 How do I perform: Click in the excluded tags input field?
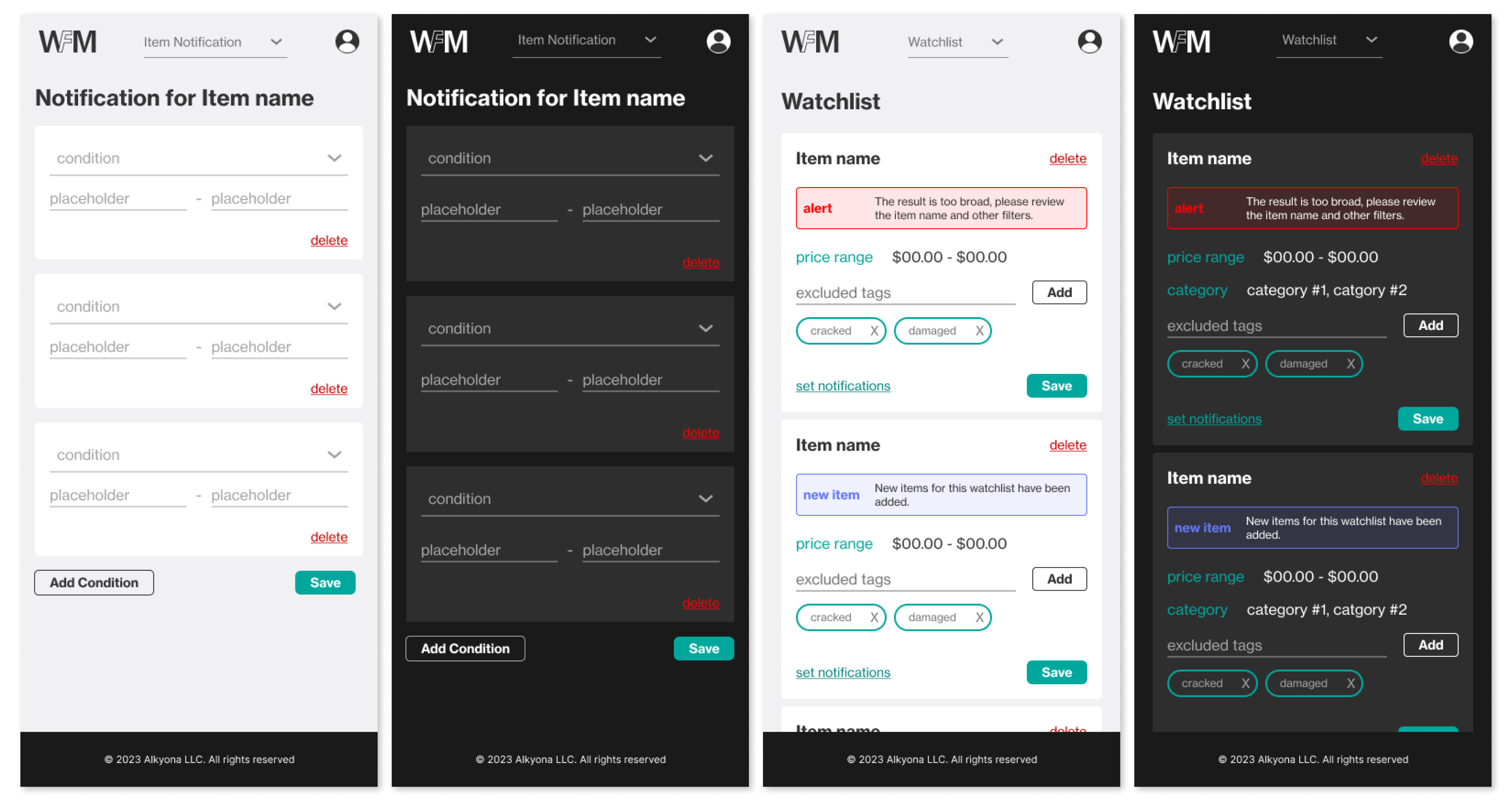click(905, 292)
